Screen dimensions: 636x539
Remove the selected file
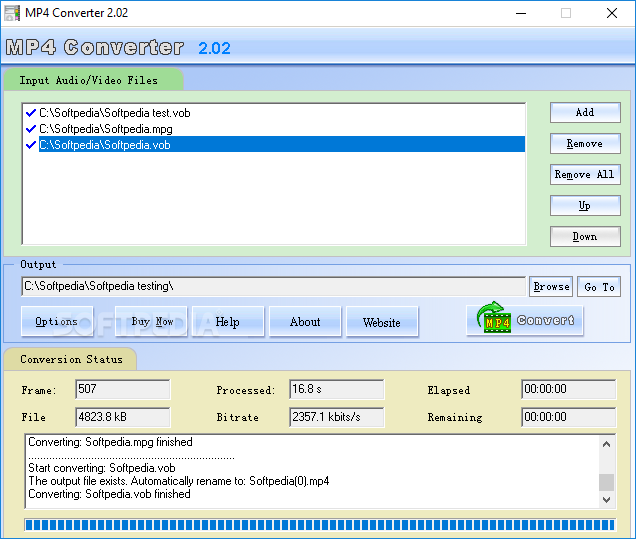point(585,144)
